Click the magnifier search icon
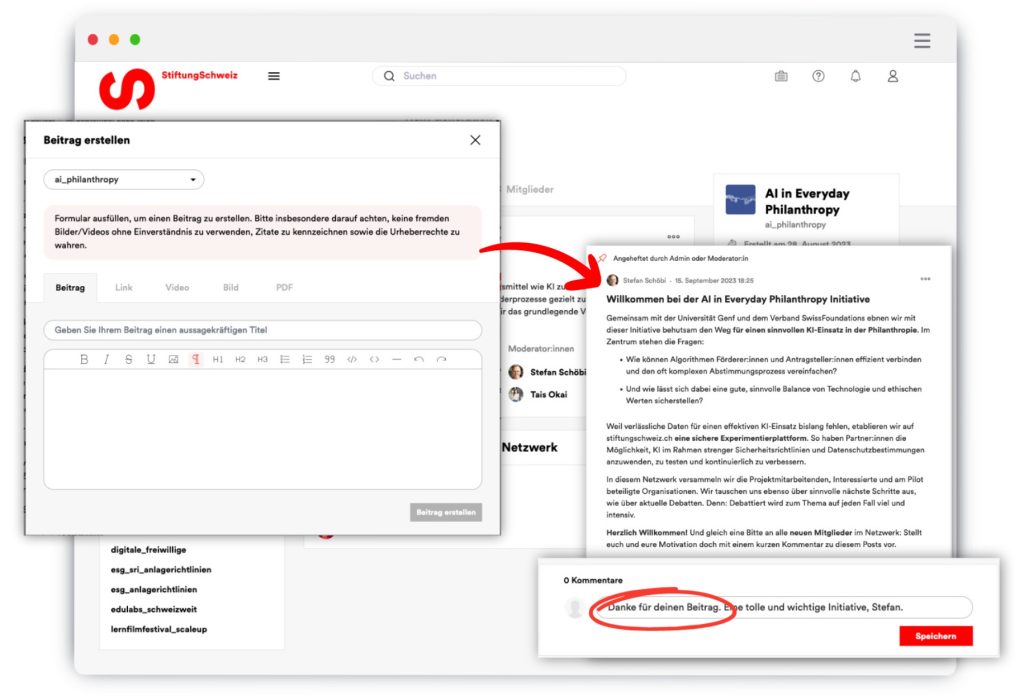This screenshot has height=700, width=1024. 389,76
